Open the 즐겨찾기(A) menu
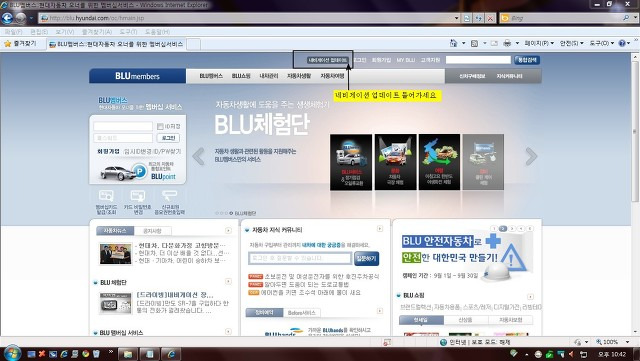 [97, 31]
